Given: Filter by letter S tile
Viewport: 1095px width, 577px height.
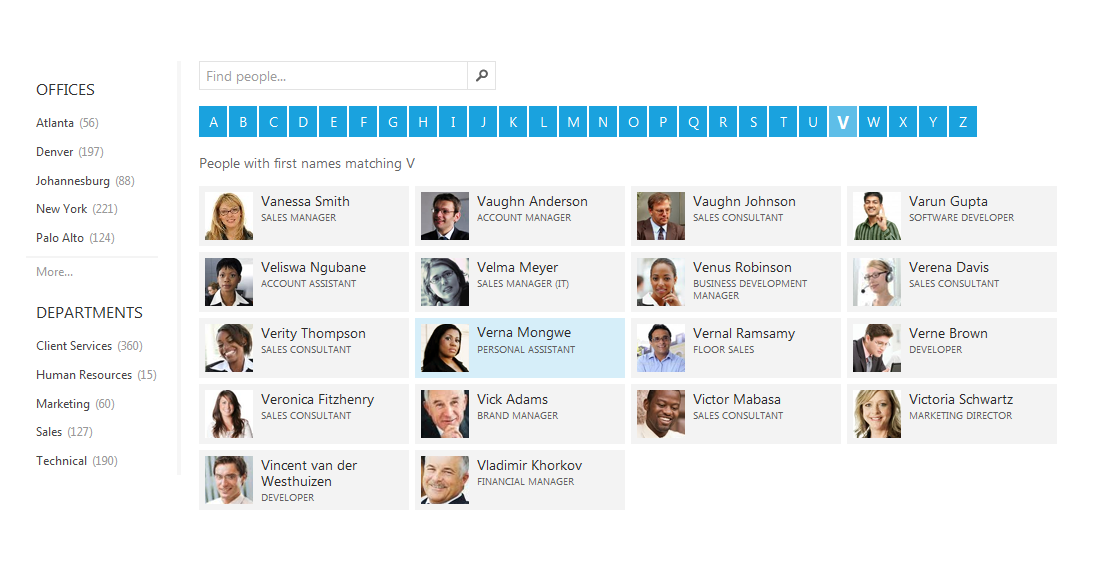Looking at the screenshot, I should point(753,122).
